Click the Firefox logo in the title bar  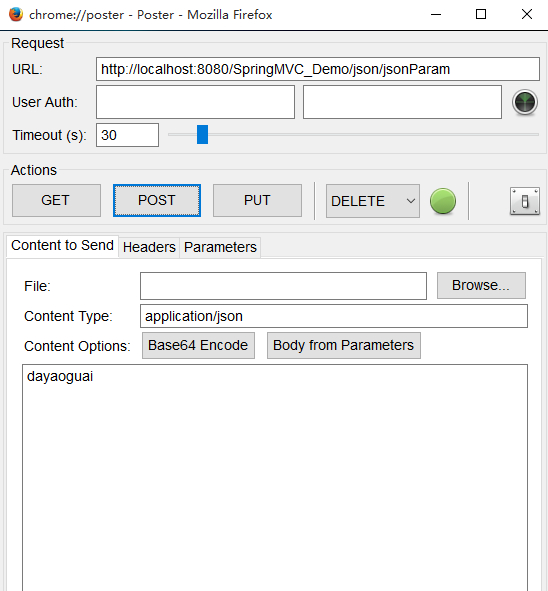(16, 14)
